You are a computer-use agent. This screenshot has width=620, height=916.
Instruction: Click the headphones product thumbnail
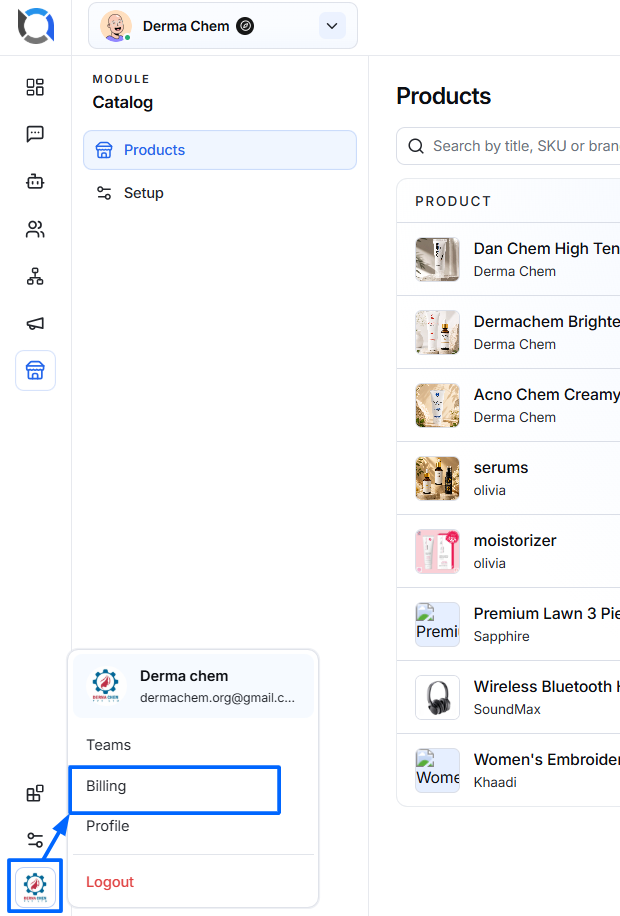tap(437, 698)
